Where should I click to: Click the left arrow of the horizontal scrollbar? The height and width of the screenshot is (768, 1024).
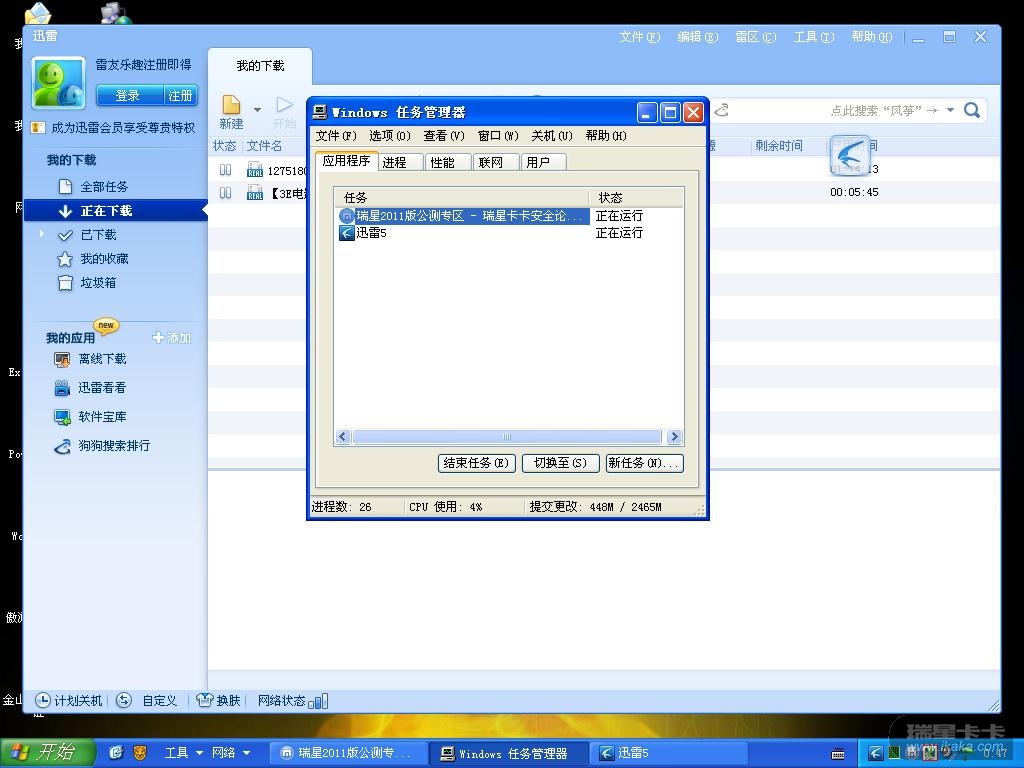coord(344,436)
